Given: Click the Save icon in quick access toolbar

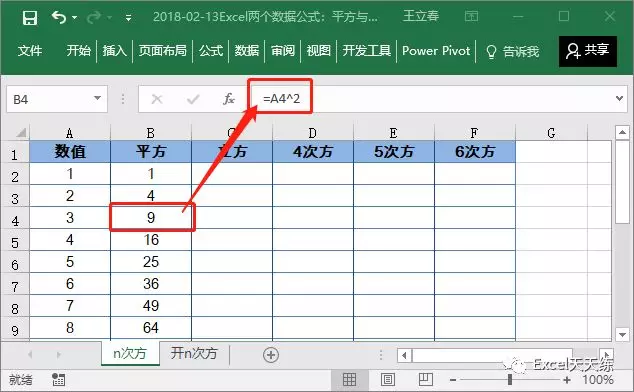Looking at the screenshot, I should [x=30, y=18].
